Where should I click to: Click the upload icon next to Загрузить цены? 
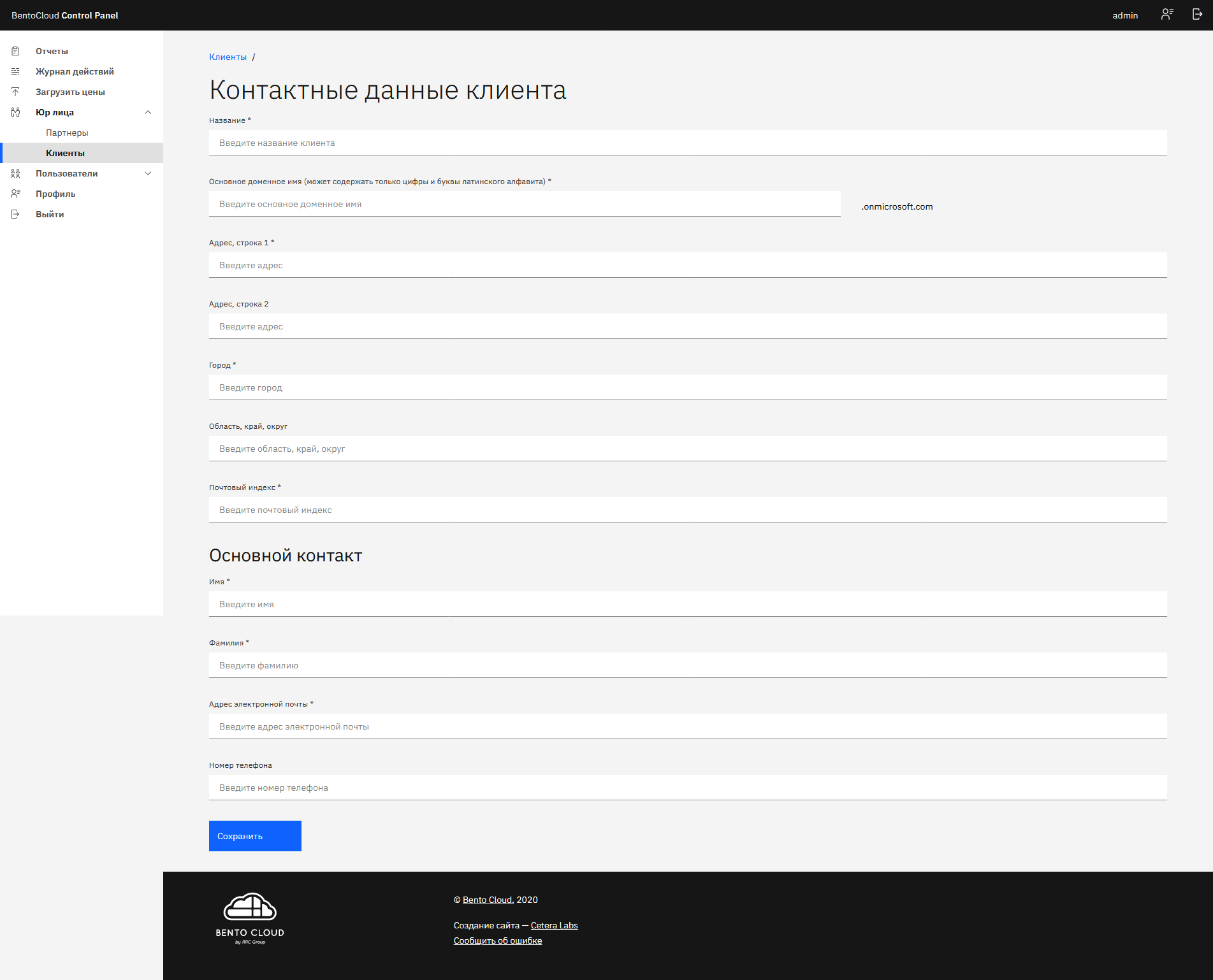(16, 92)
